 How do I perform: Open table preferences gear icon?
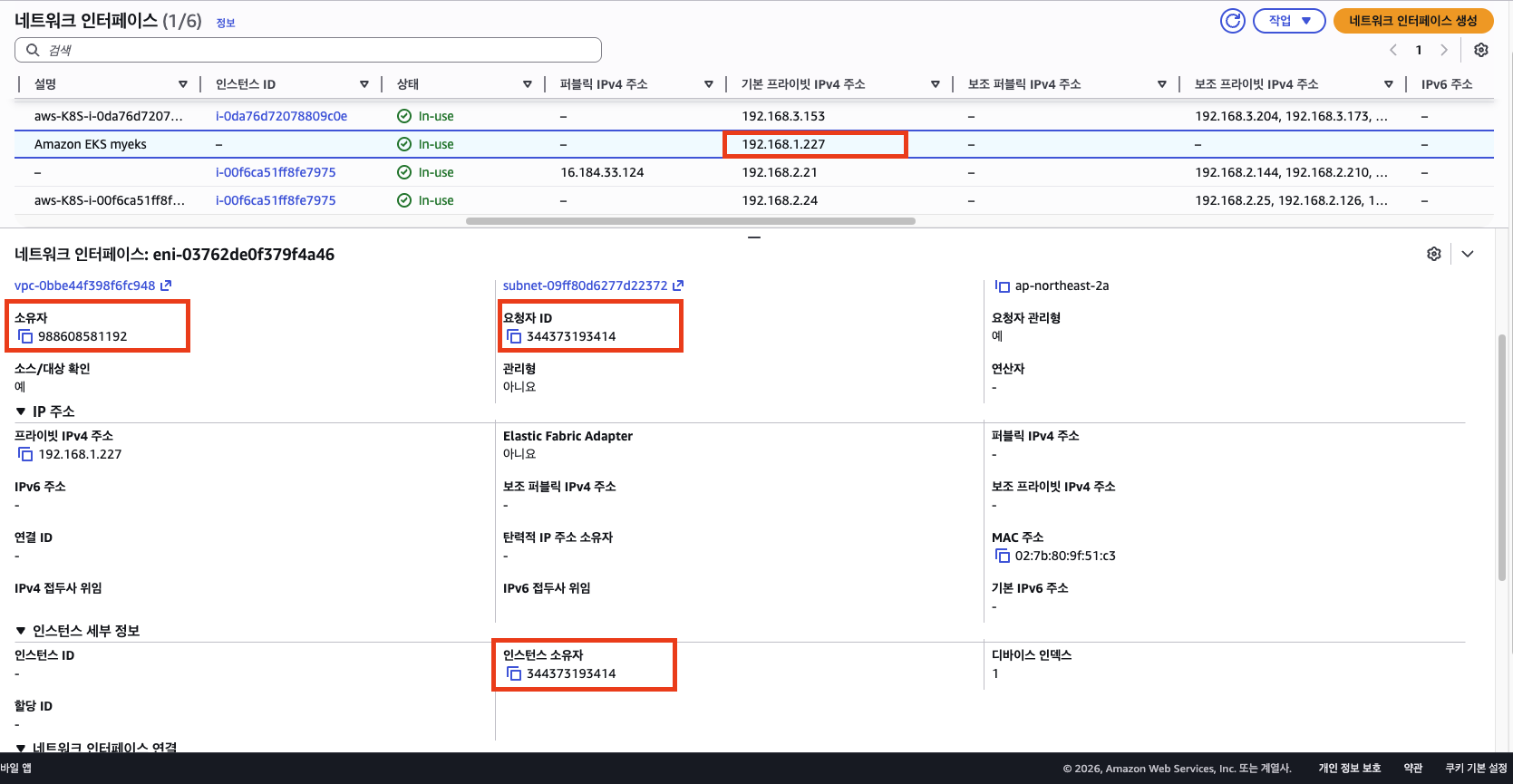pyautogui.click(x=1480, y=50)
